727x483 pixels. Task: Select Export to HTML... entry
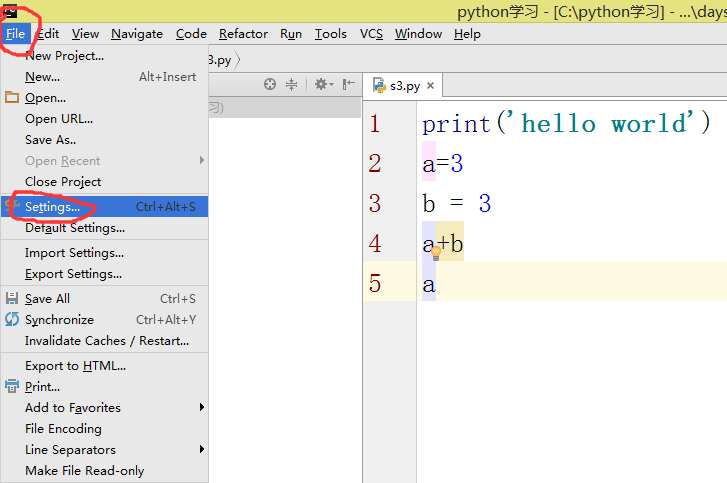[x=104, y=366]
